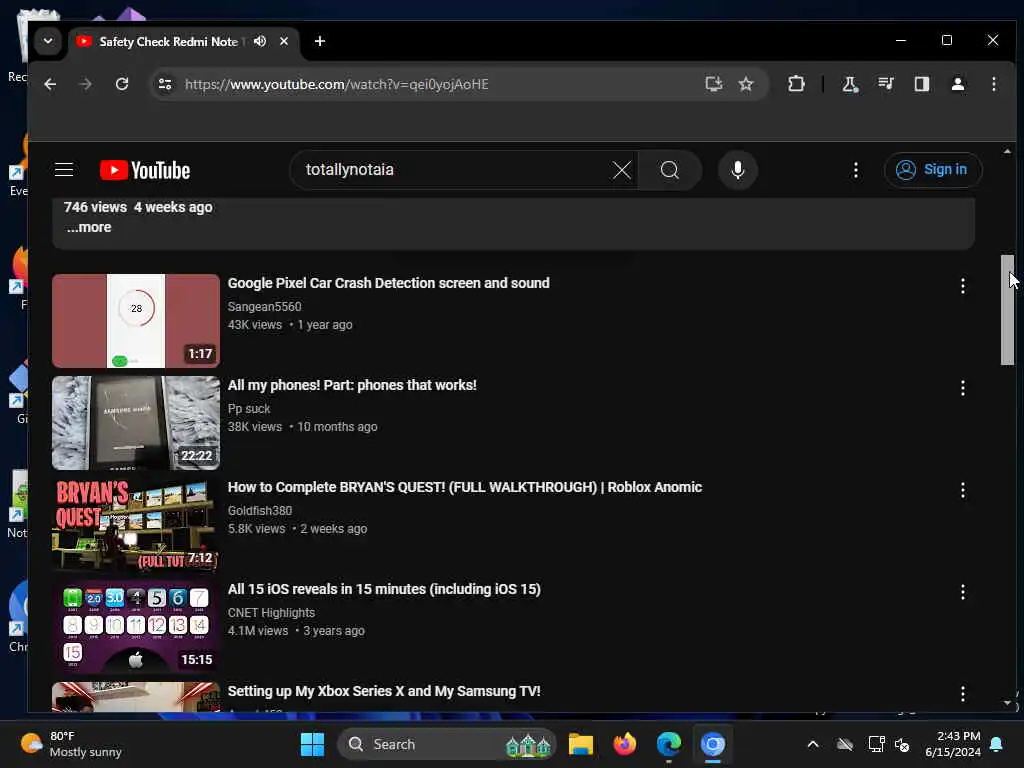Image resolution: width=1024 pixels, height=768 pixels.
Task: Open the Windows Start menu
Action: tap(312, 744)
